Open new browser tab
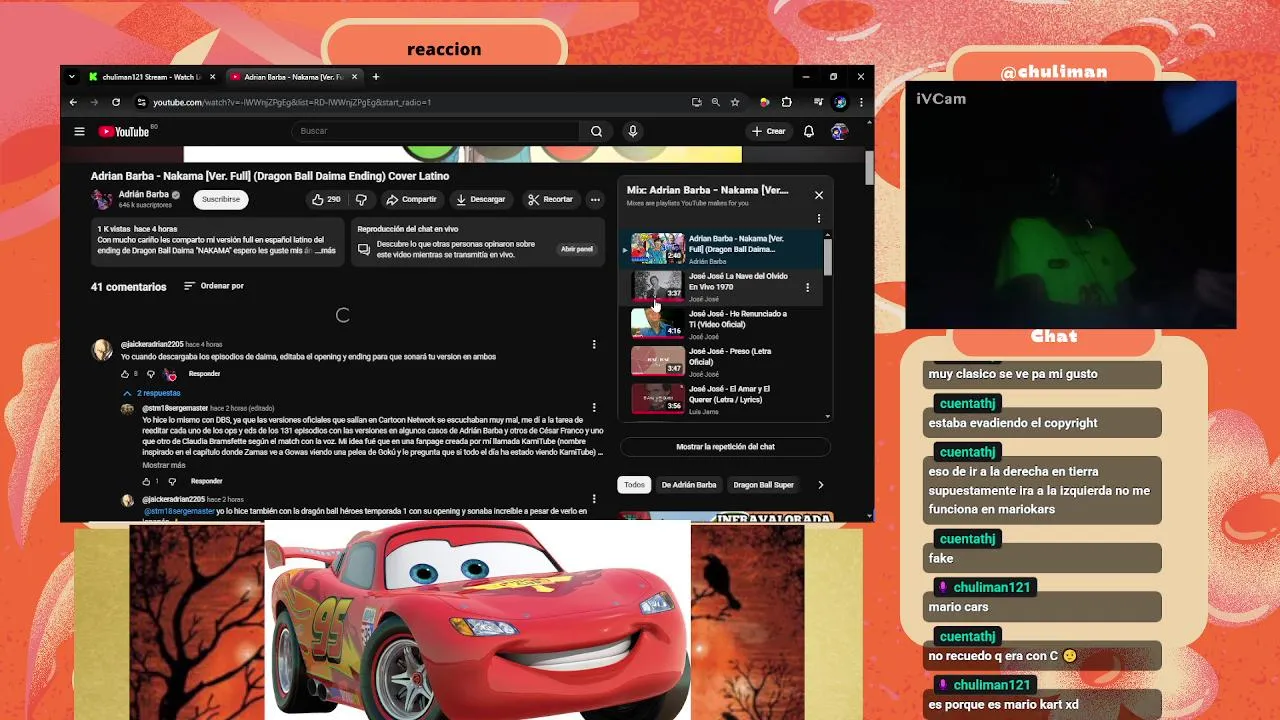Screen dimensions: 1280x720 (x=376, y=77)
